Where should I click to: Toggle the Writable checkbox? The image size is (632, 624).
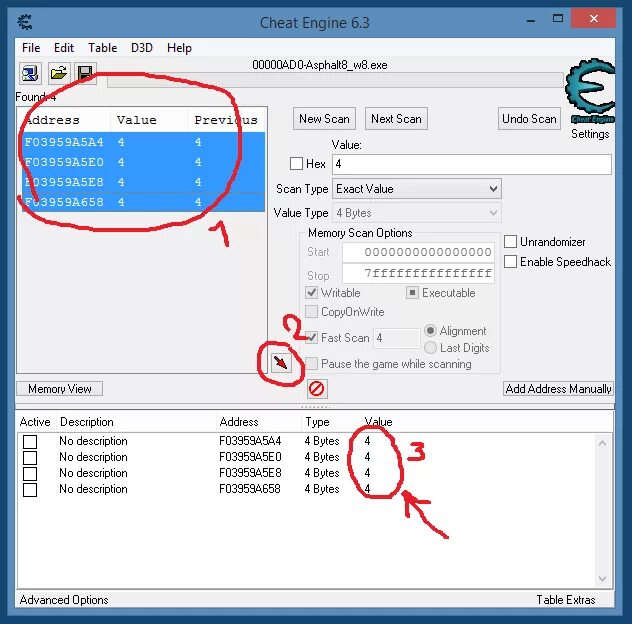pyautogui.click(x=311, y=292)
